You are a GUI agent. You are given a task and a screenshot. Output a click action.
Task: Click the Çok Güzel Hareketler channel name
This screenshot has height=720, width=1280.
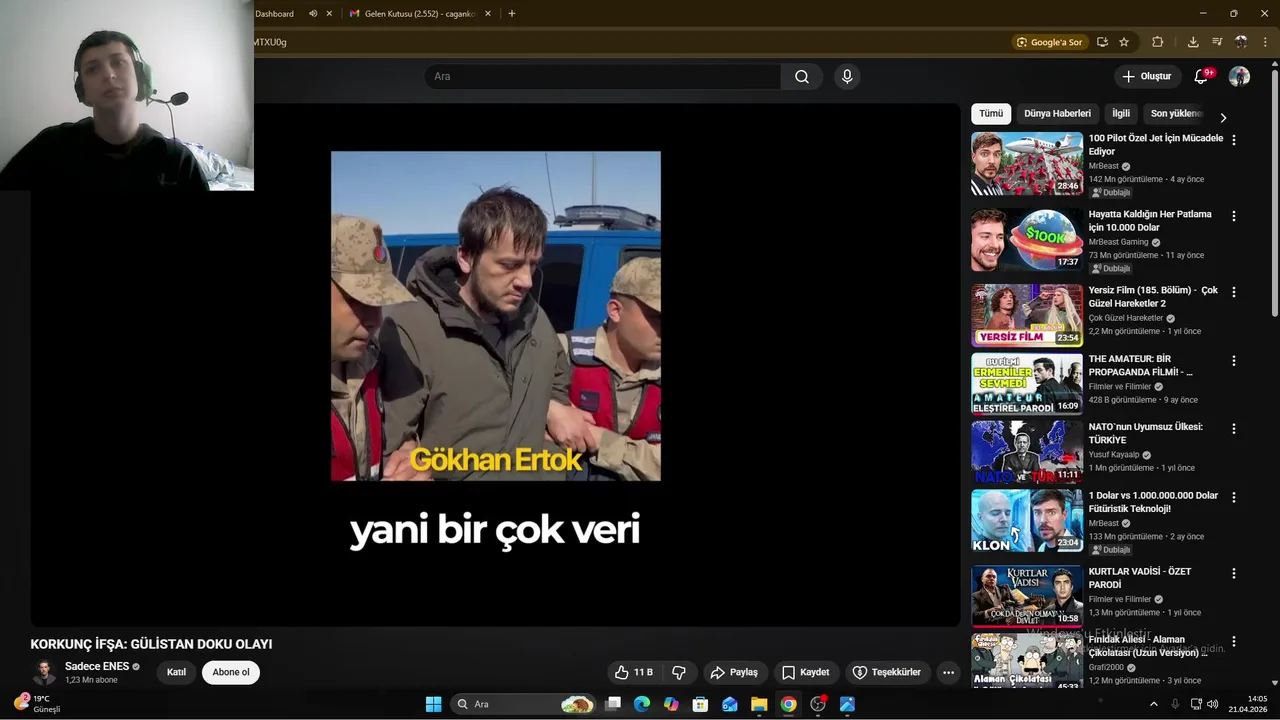[1126, 318]
